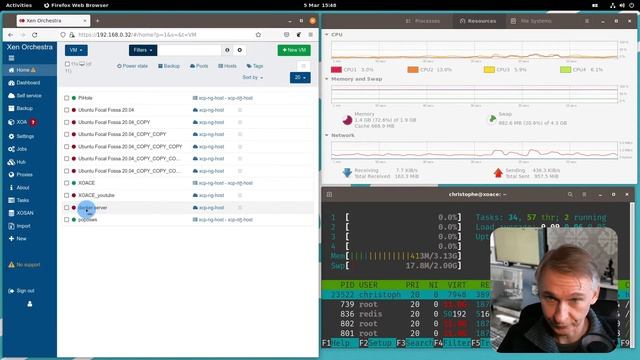
Task: Open the Sort by dropdown
Action: [253, 77]
